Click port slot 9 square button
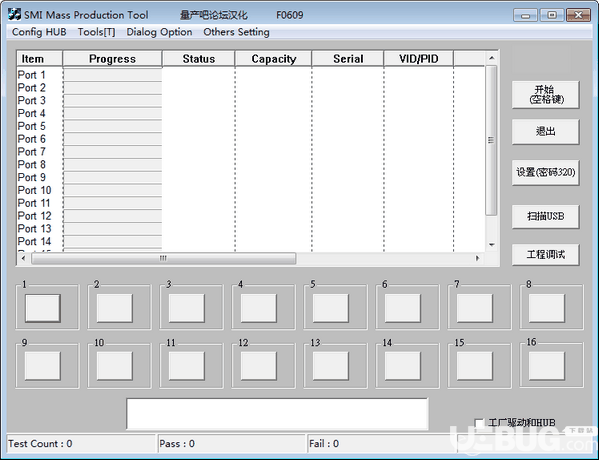This screenshot has width=599, height=460. [43, 366]
